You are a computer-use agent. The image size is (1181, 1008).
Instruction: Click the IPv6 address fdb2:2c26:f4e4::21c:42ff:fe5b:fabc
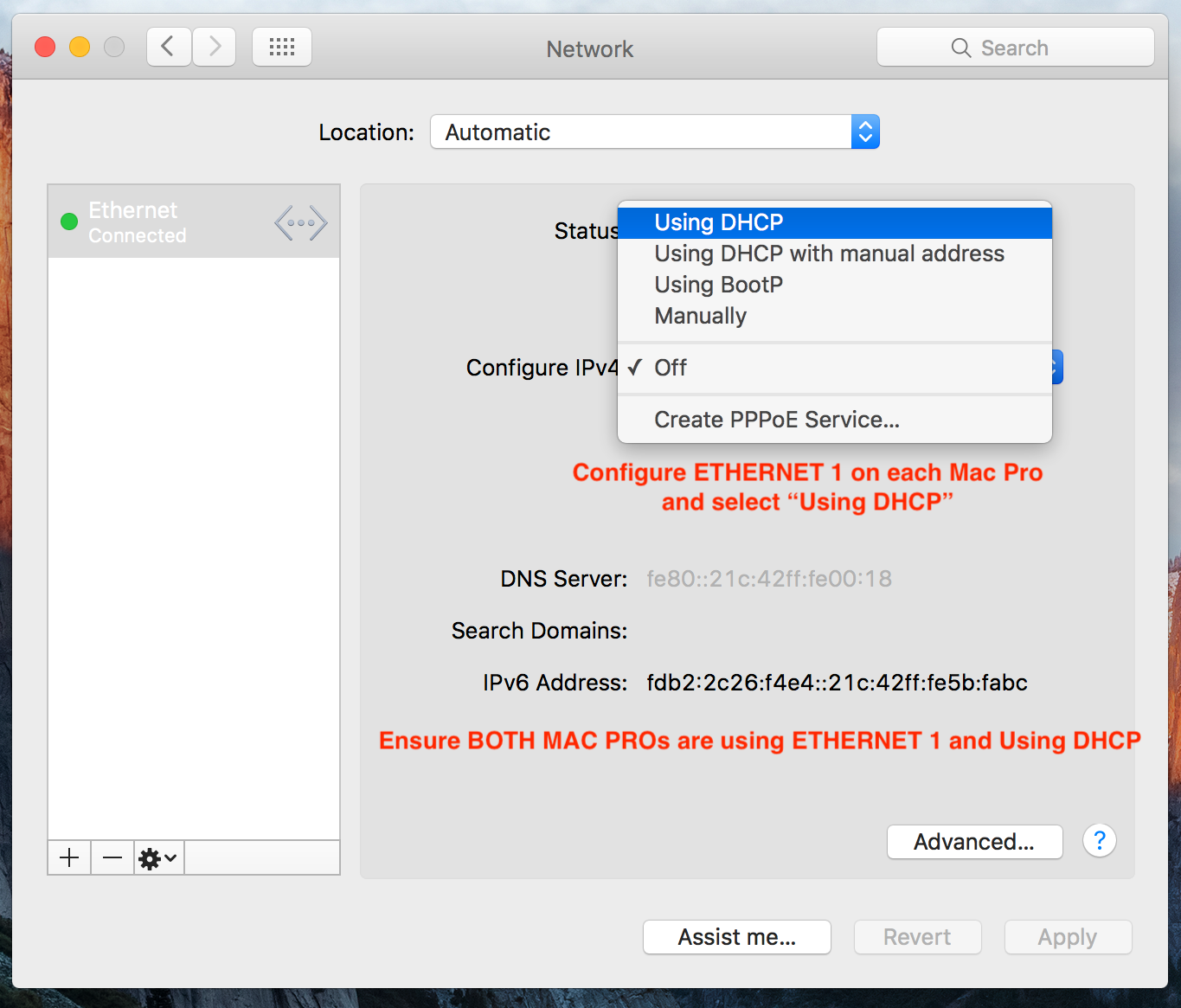tap(837, 683)
